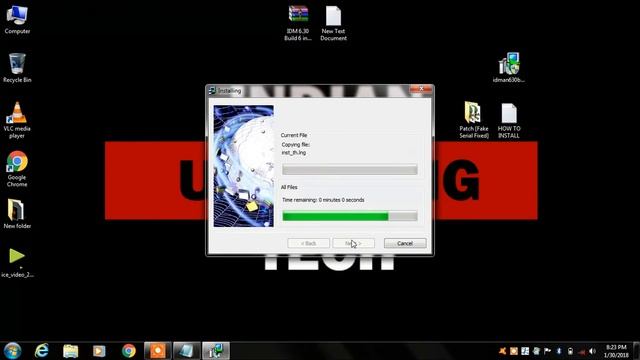Open File Explorer from the taskbar
The height and width of the screenshot is (360, 640).
[x=71, y=351]
